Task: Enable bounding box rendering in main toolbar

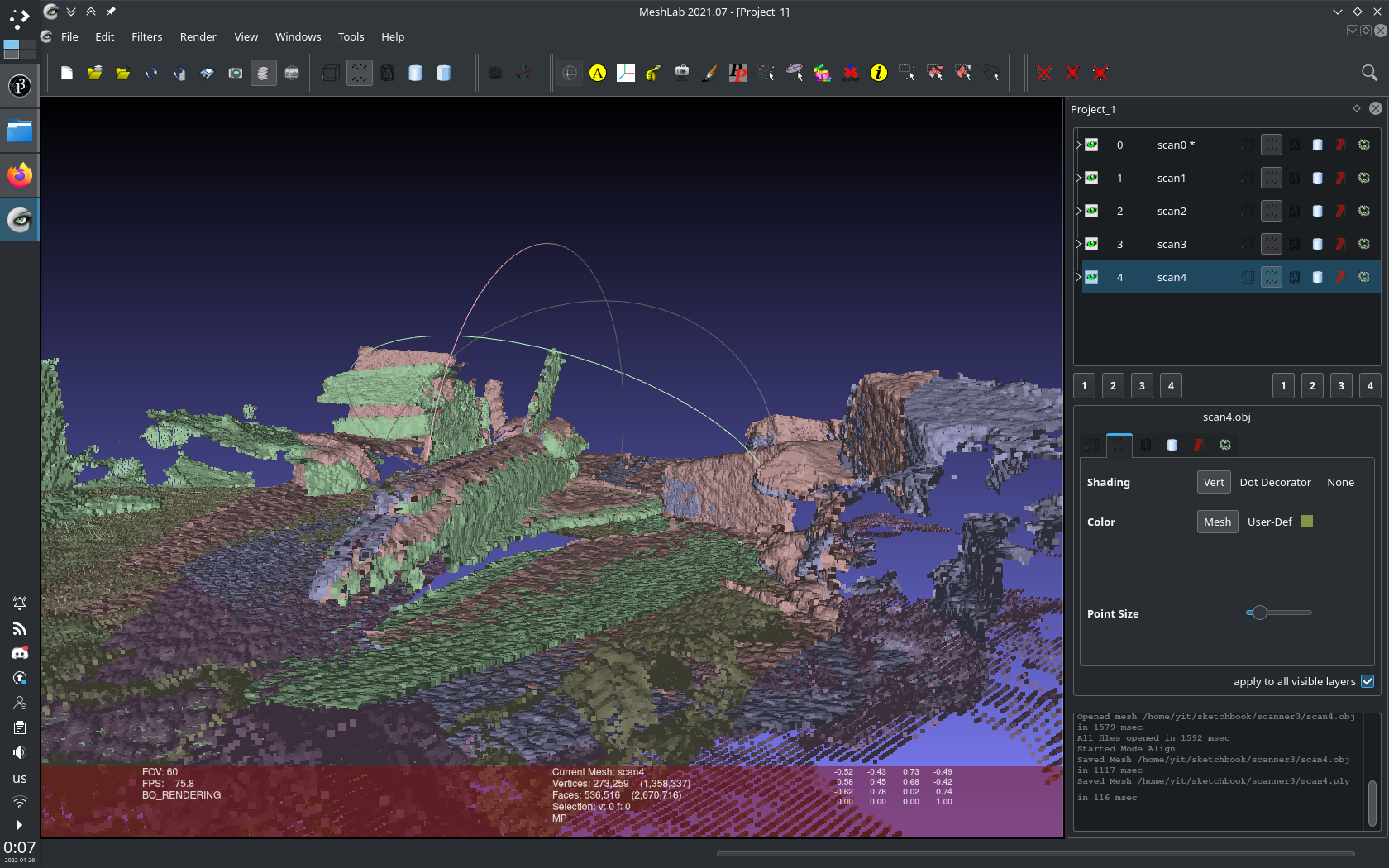Action: coord(331,74)
